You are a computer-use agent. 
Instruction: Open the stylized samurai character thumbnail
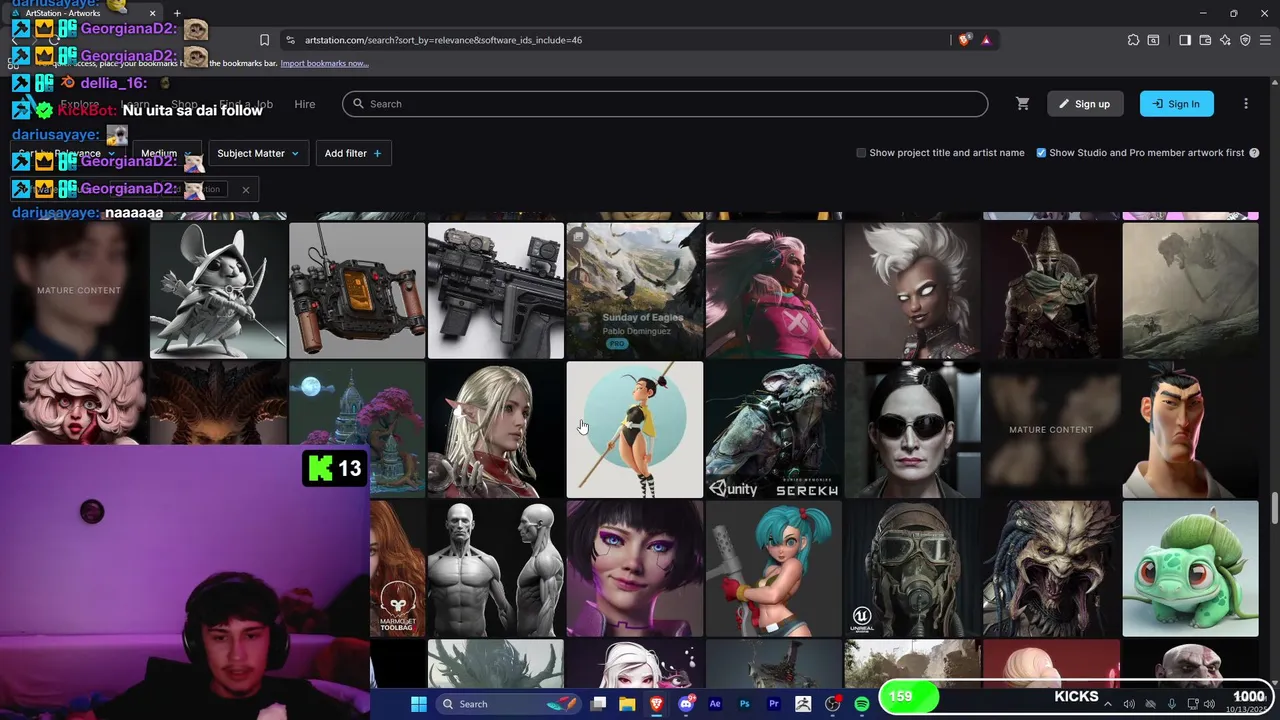point(1191,429)
